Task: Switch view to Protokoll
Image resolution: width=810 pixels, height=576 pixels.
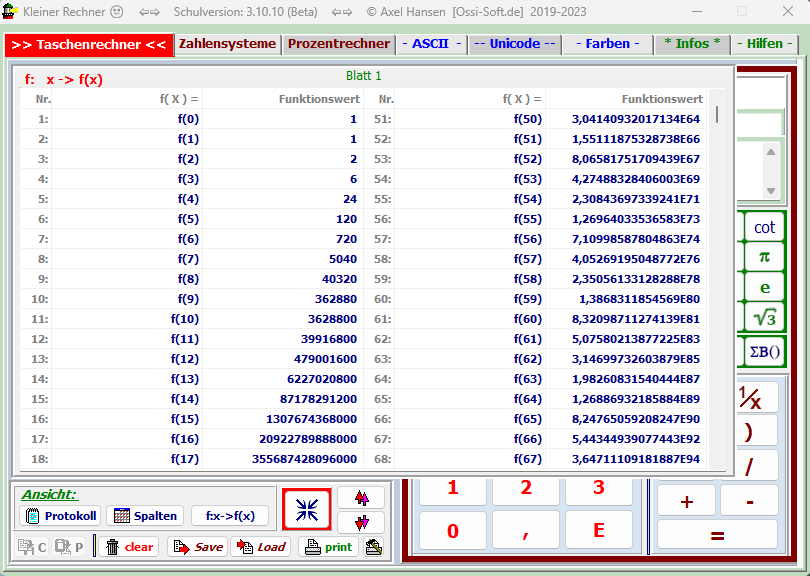Action: [59, 516]
